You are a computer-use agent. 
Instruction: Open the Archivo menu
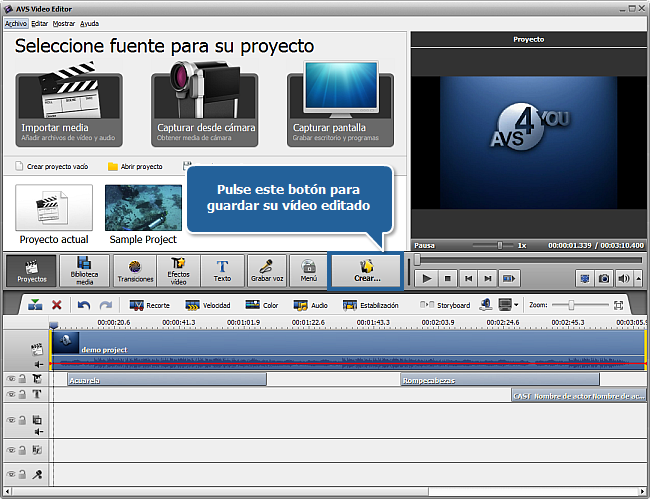16,24
